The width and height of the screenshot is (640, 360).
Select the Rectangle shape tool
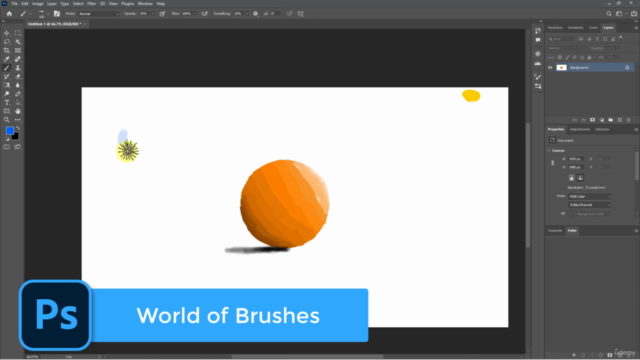(x=7, y=111)
